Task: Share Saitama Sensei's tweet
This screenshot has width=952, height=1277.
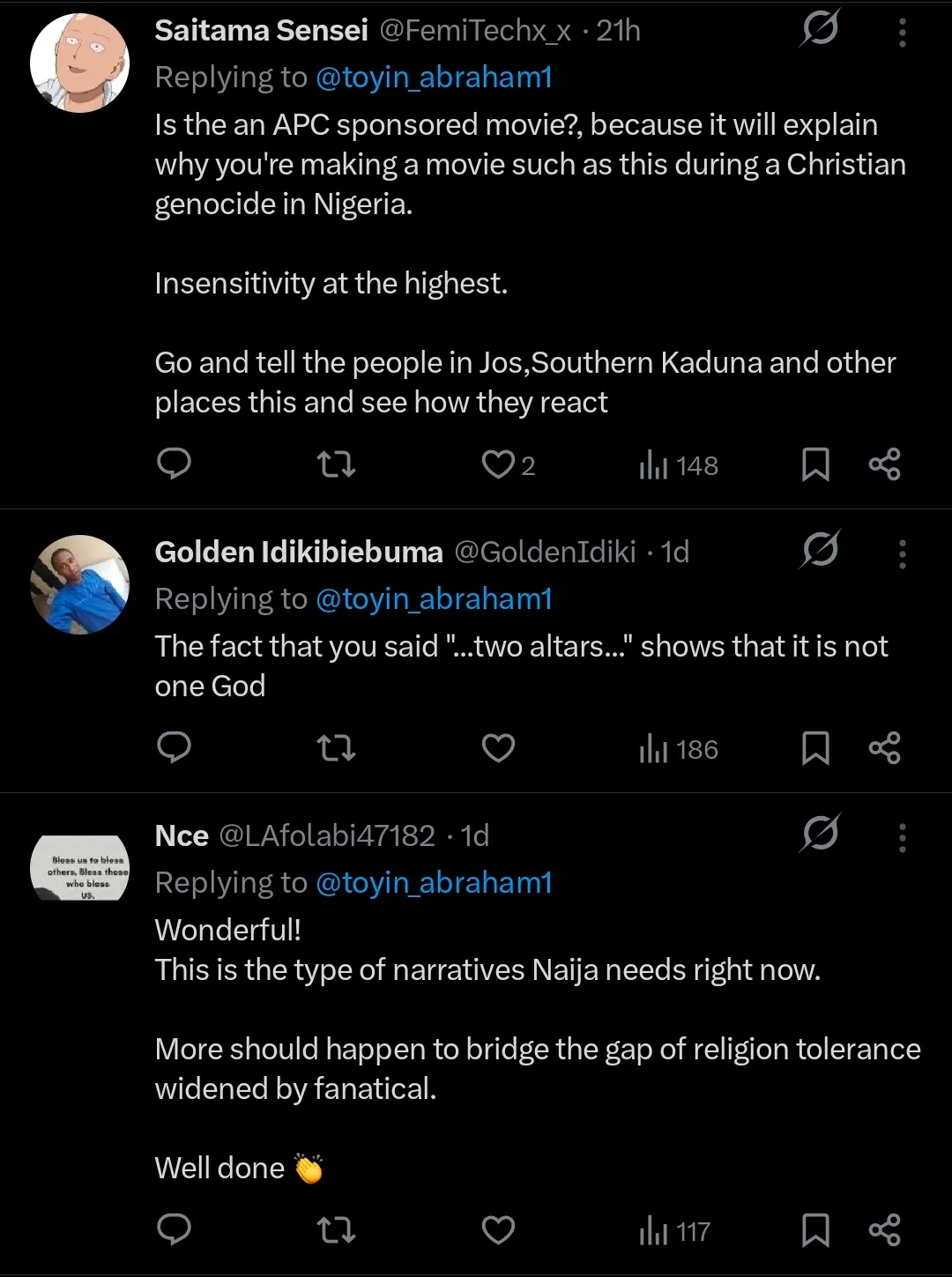Action: (x=884, y=464)
